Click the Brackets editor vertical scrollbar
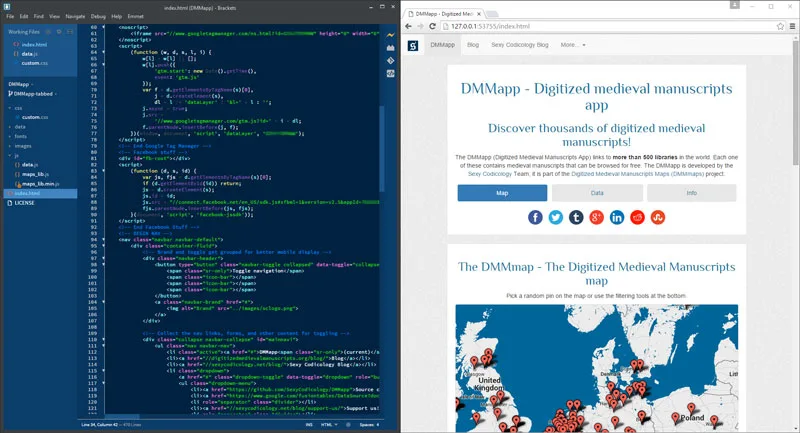The height and width of the screenshot is (433, 800). click(383, 148)
